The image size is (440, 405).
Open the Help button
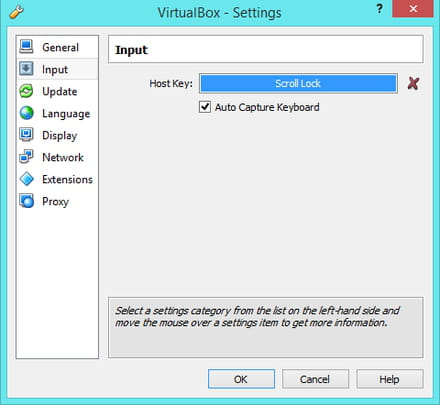pyautogui.click(x=390, y=379)
